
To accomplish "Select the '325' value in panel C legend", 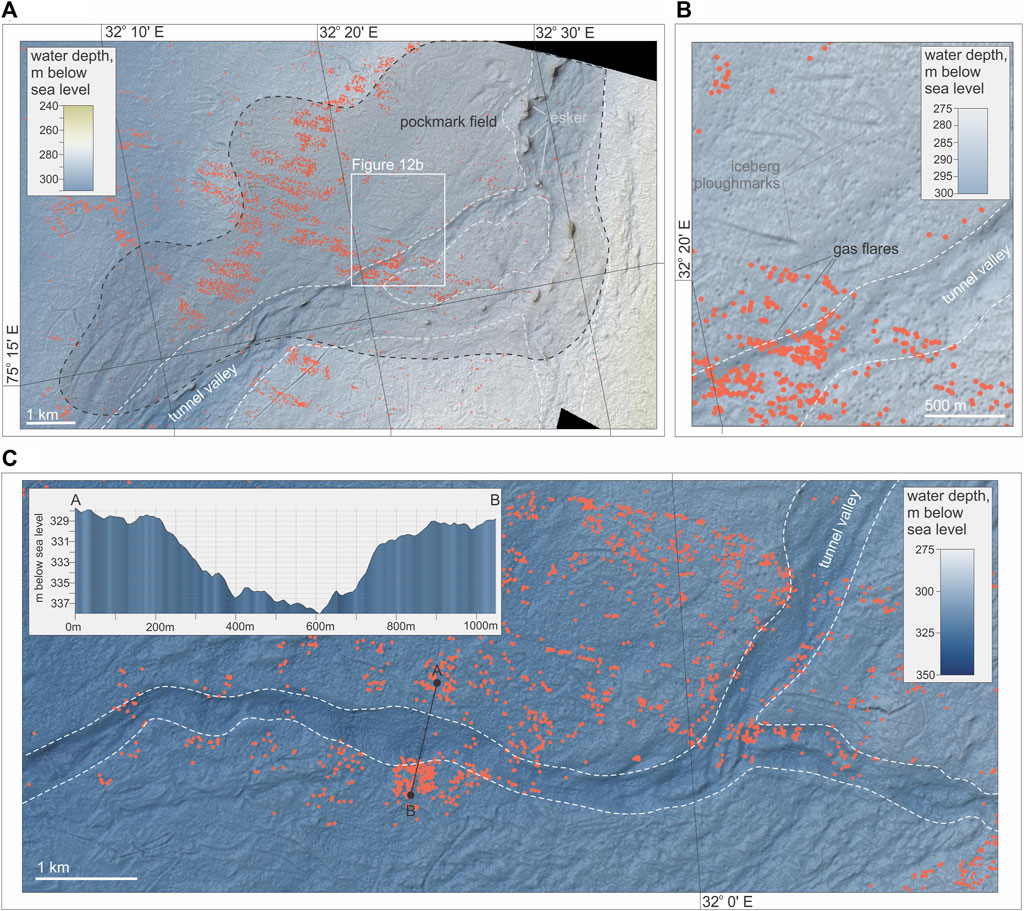I will click(924, 632).
